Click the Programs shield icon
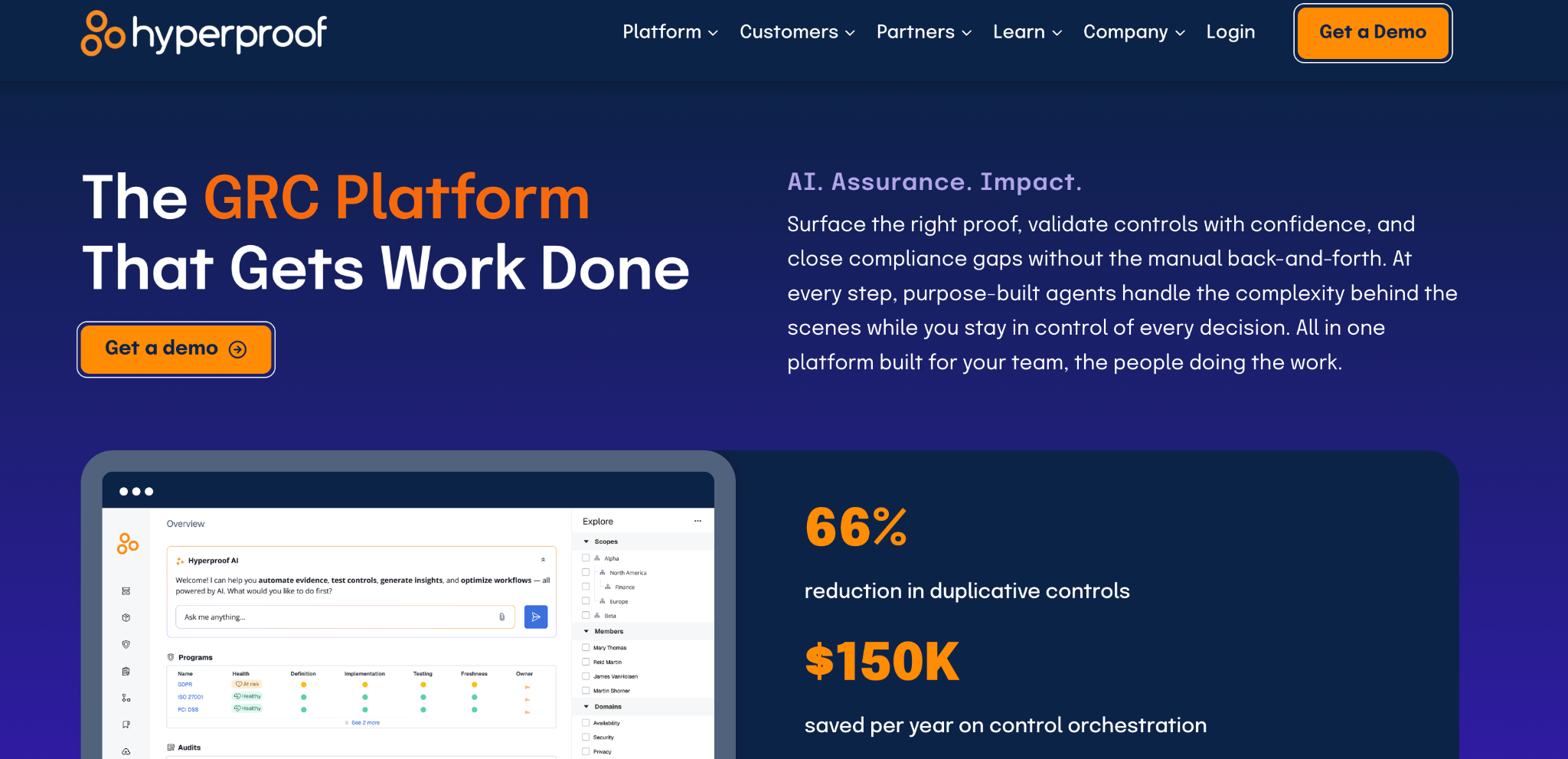1568x759 pixels. click(x=171, y=657)
